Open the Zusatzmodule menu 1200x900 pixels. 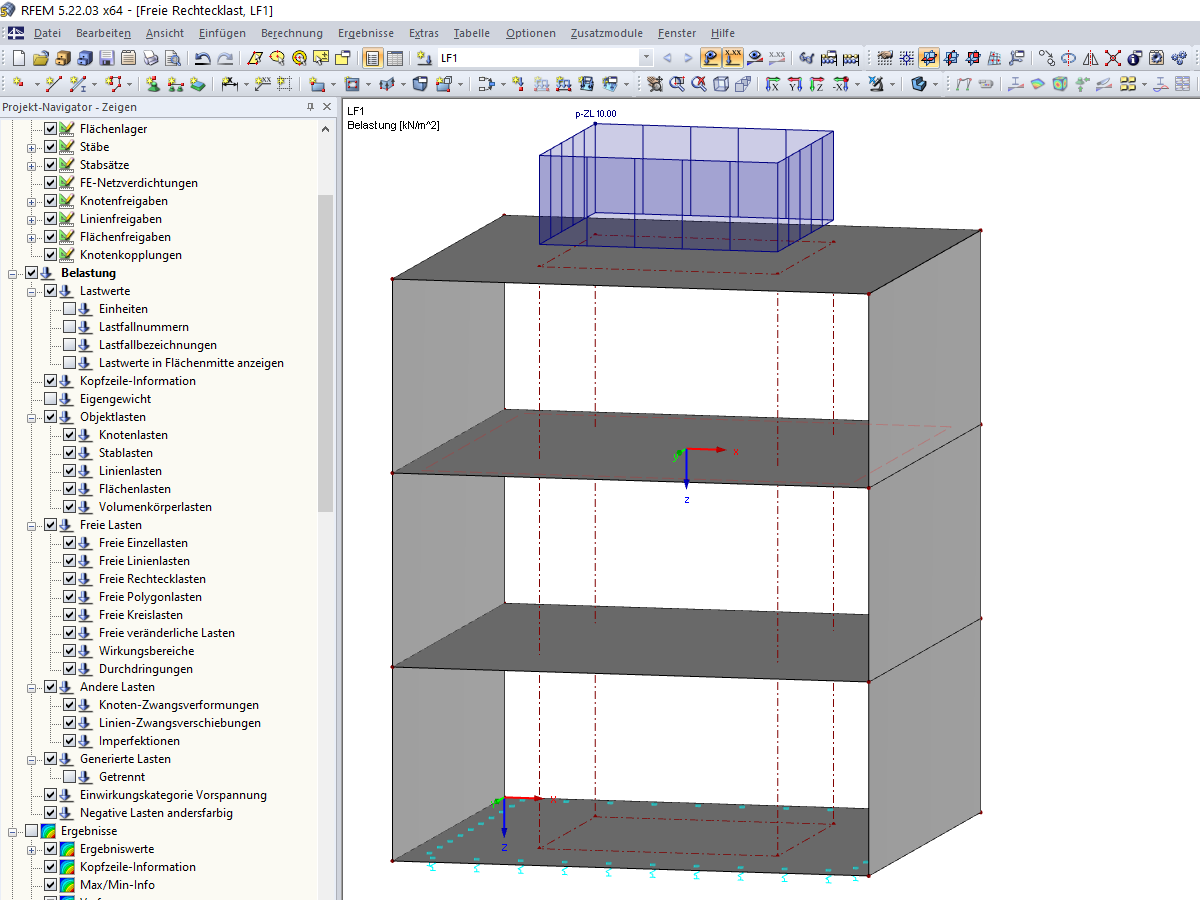(x=607, y=33)
